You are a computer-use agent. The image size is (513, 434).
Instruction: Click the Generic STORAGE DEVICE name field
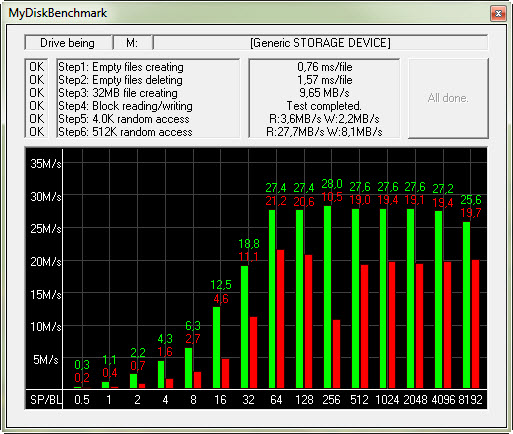320,43
